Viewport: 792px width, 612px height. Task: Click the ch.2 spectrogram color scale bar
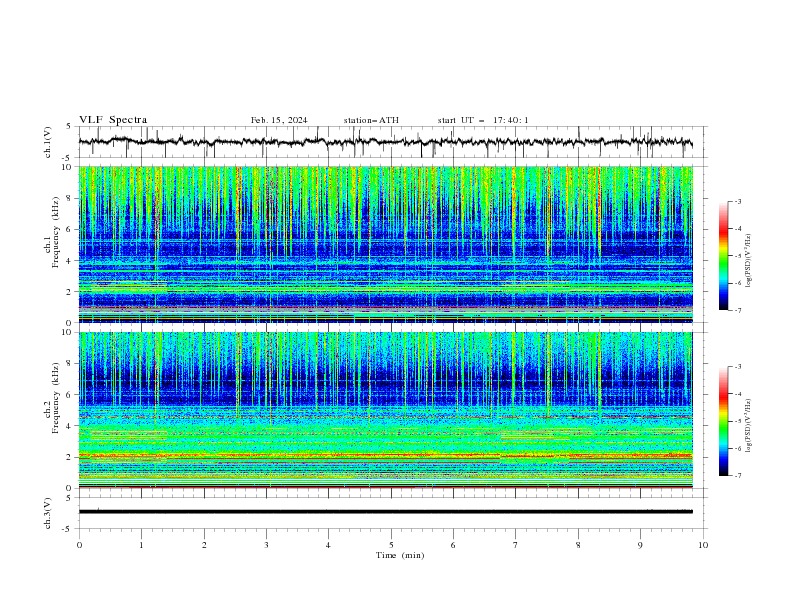click(x=724, y=421)
